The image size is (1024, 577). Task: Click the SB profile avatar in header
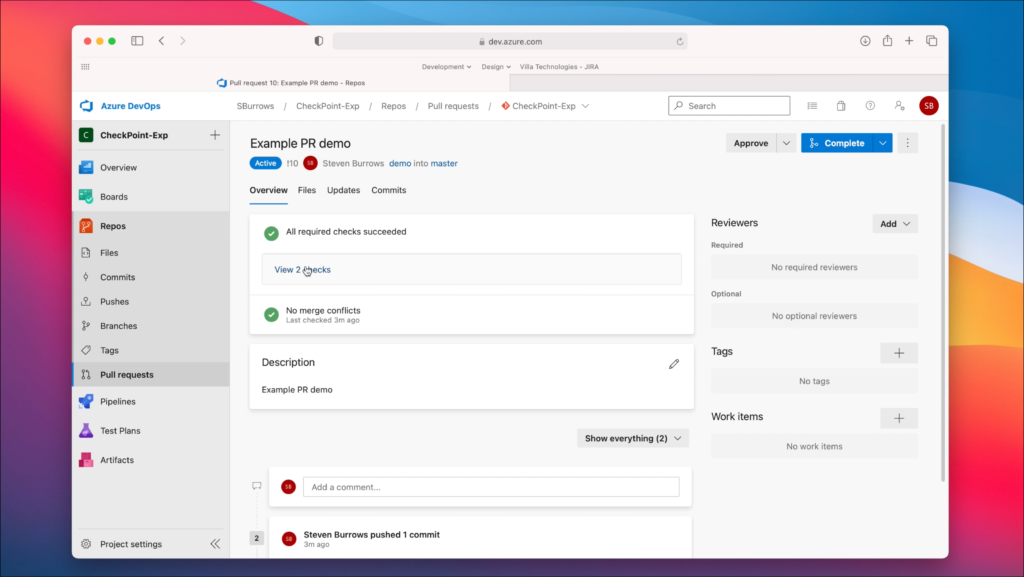[x=929, y=106]
